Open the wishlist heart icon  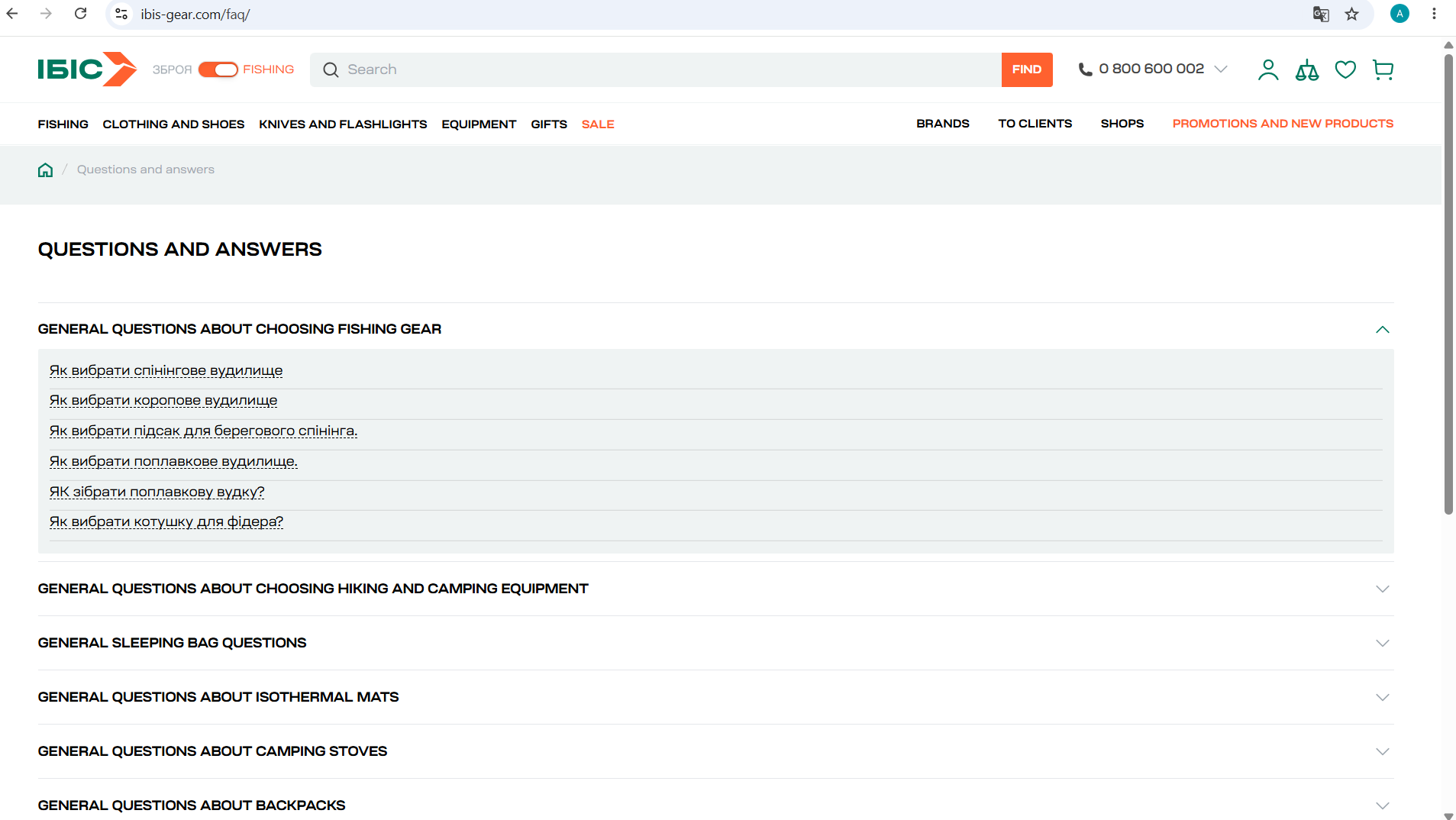(1345, 70)
